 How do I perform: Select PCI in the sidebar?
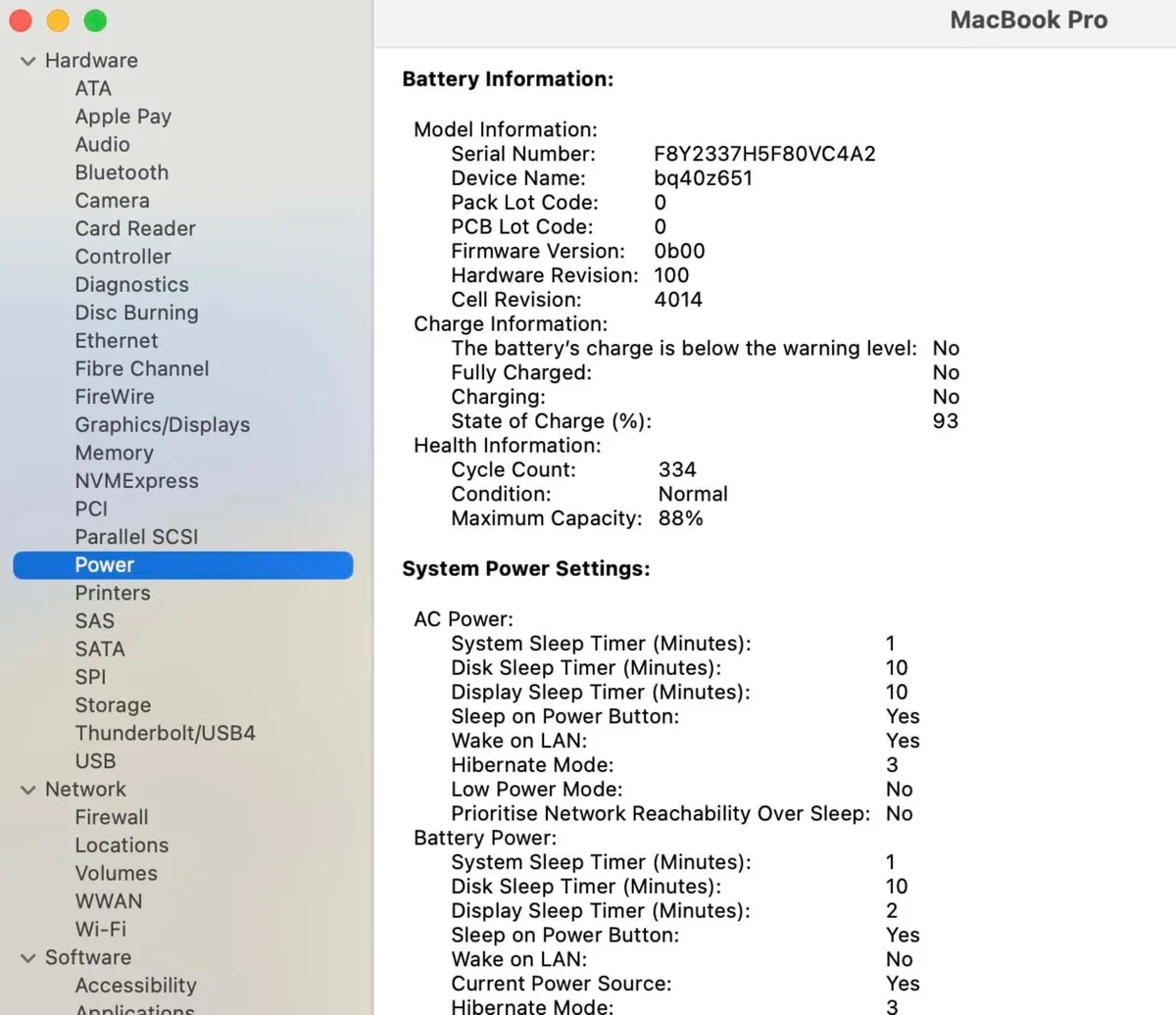pos(91,509)
